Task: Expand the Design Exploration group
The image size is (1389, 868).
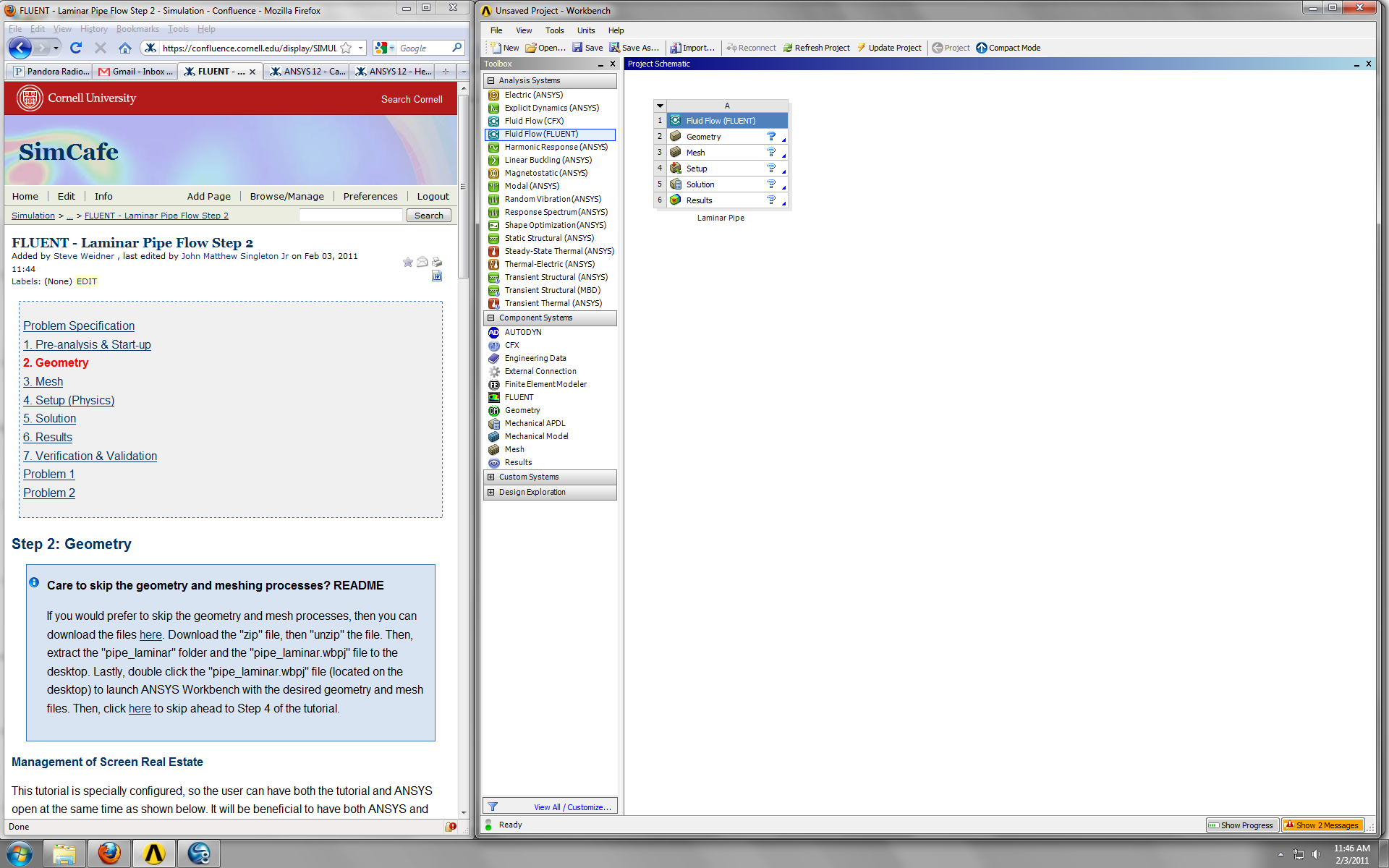Action: [491, 492]
